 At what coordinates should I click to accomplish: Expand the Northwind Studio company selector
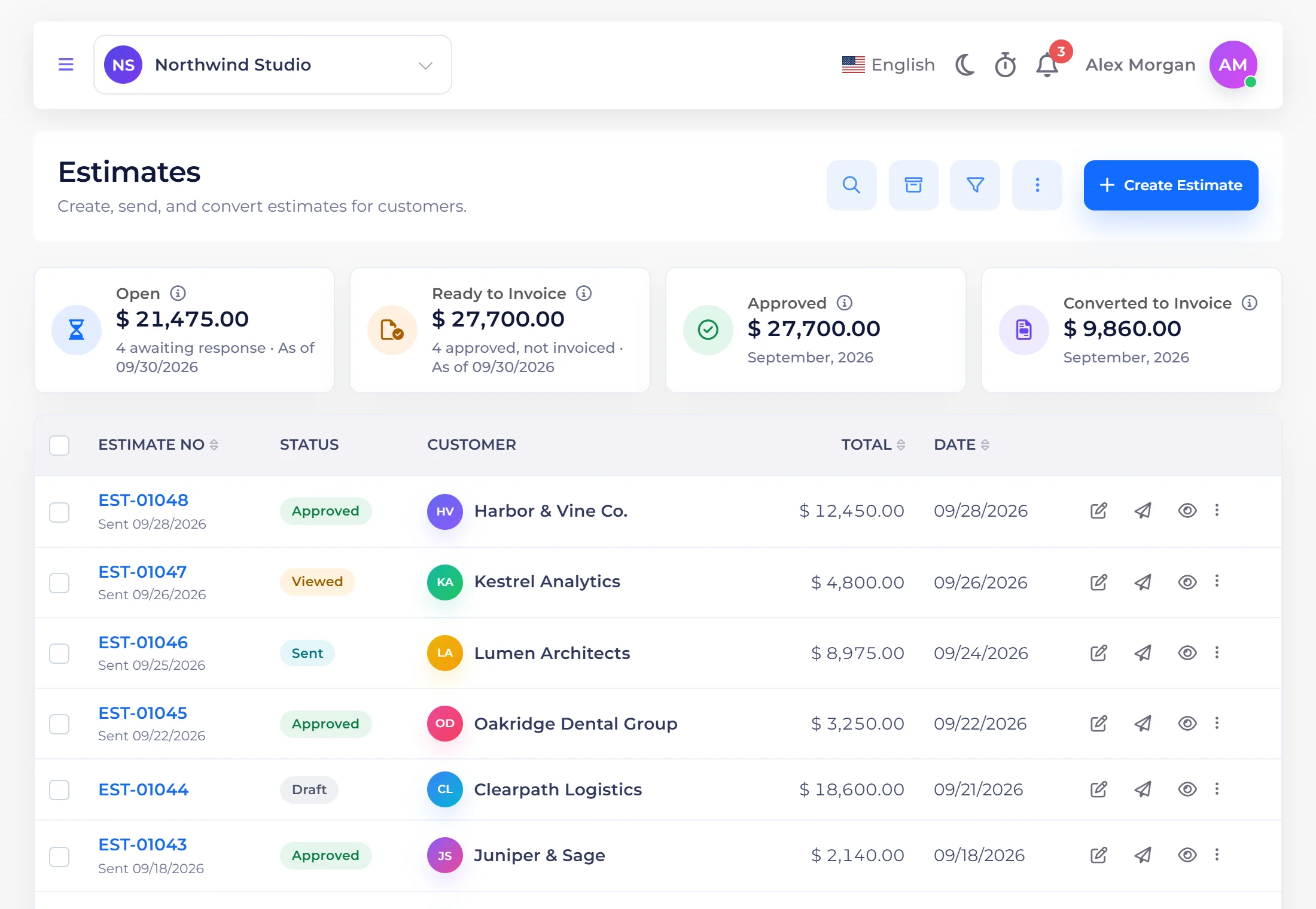273,65
